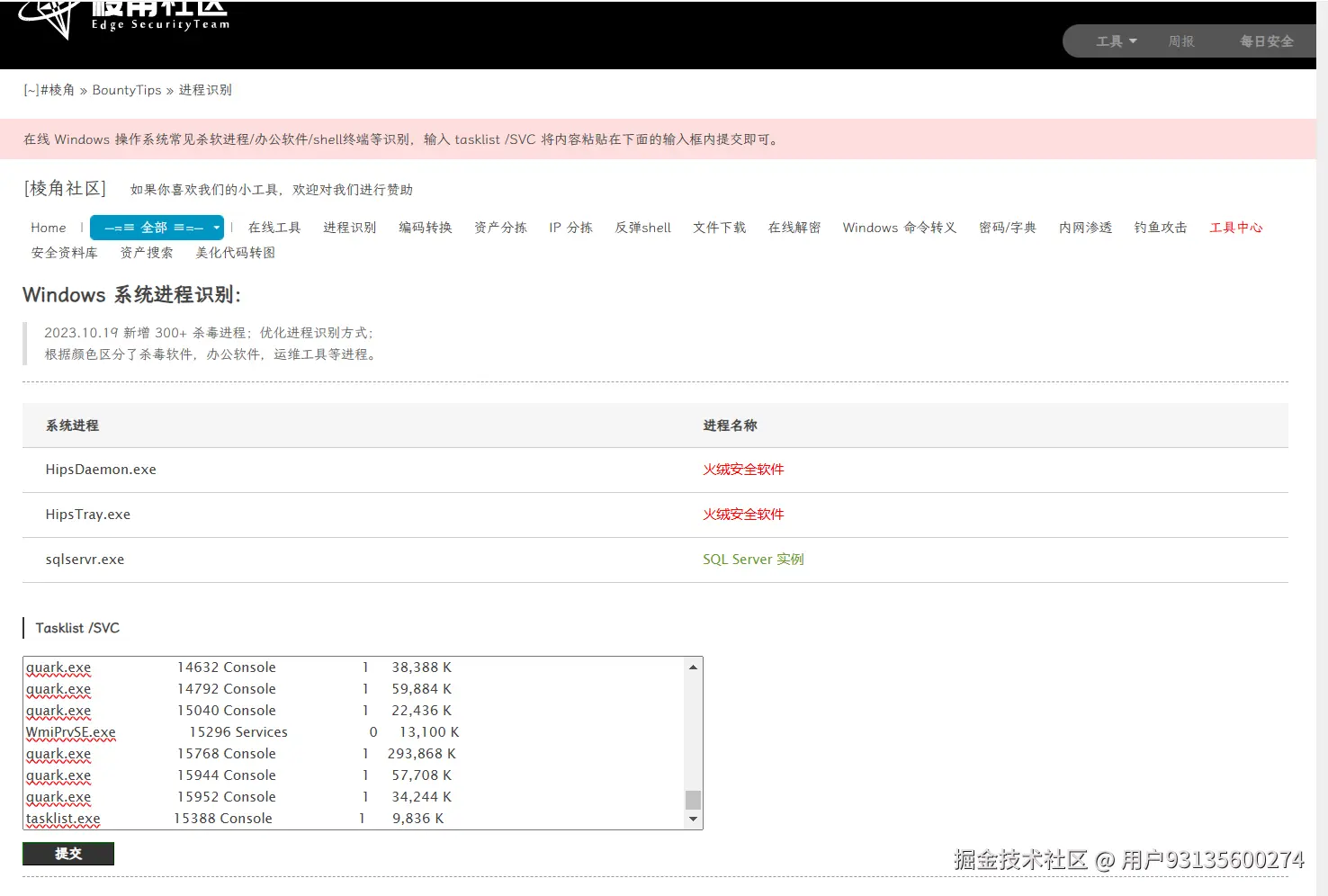
Task: Open 反弹shell navigation item
Action: click(x=642, y=228)
